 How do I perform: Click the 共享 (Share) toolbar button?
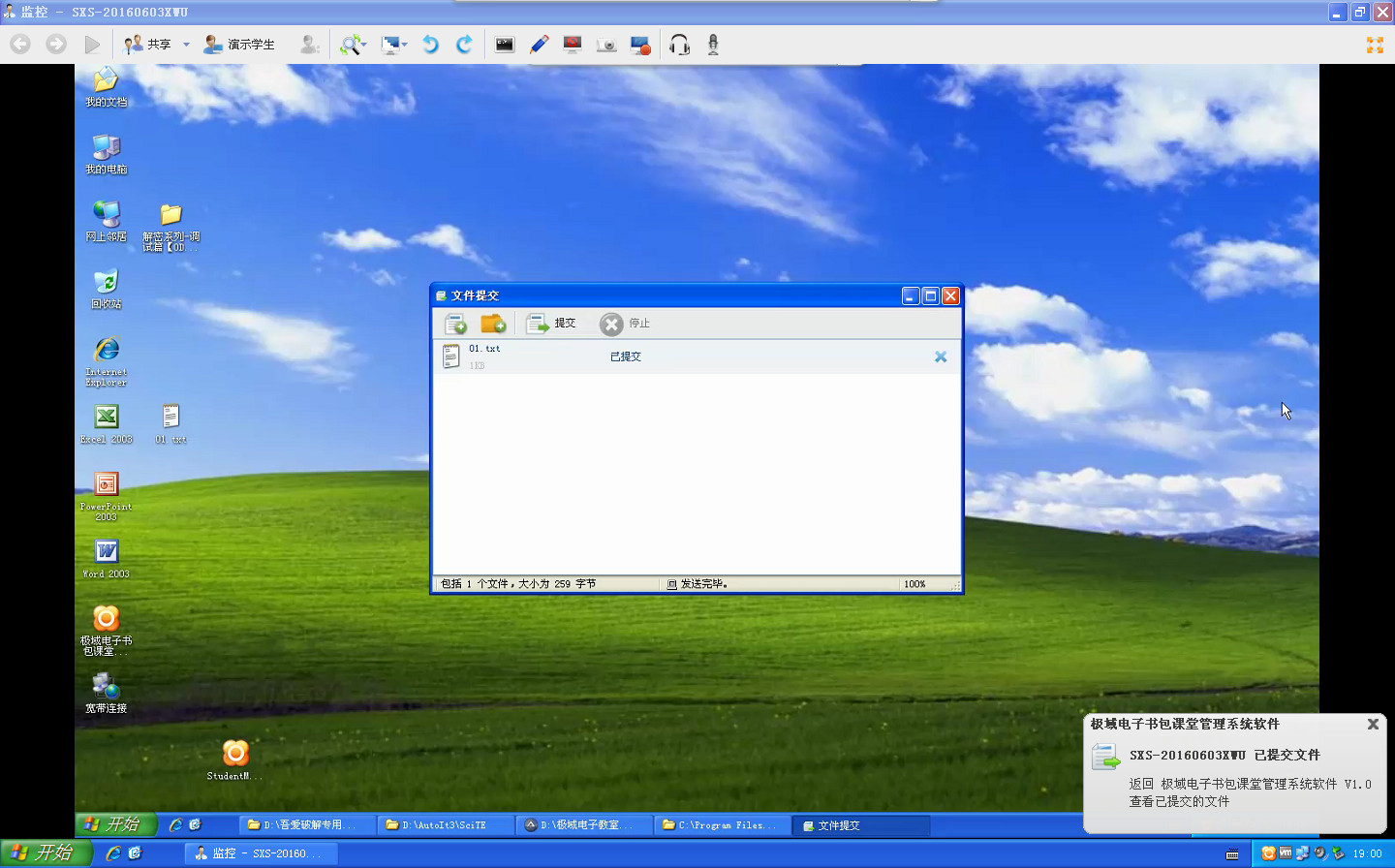click(148, 45)
